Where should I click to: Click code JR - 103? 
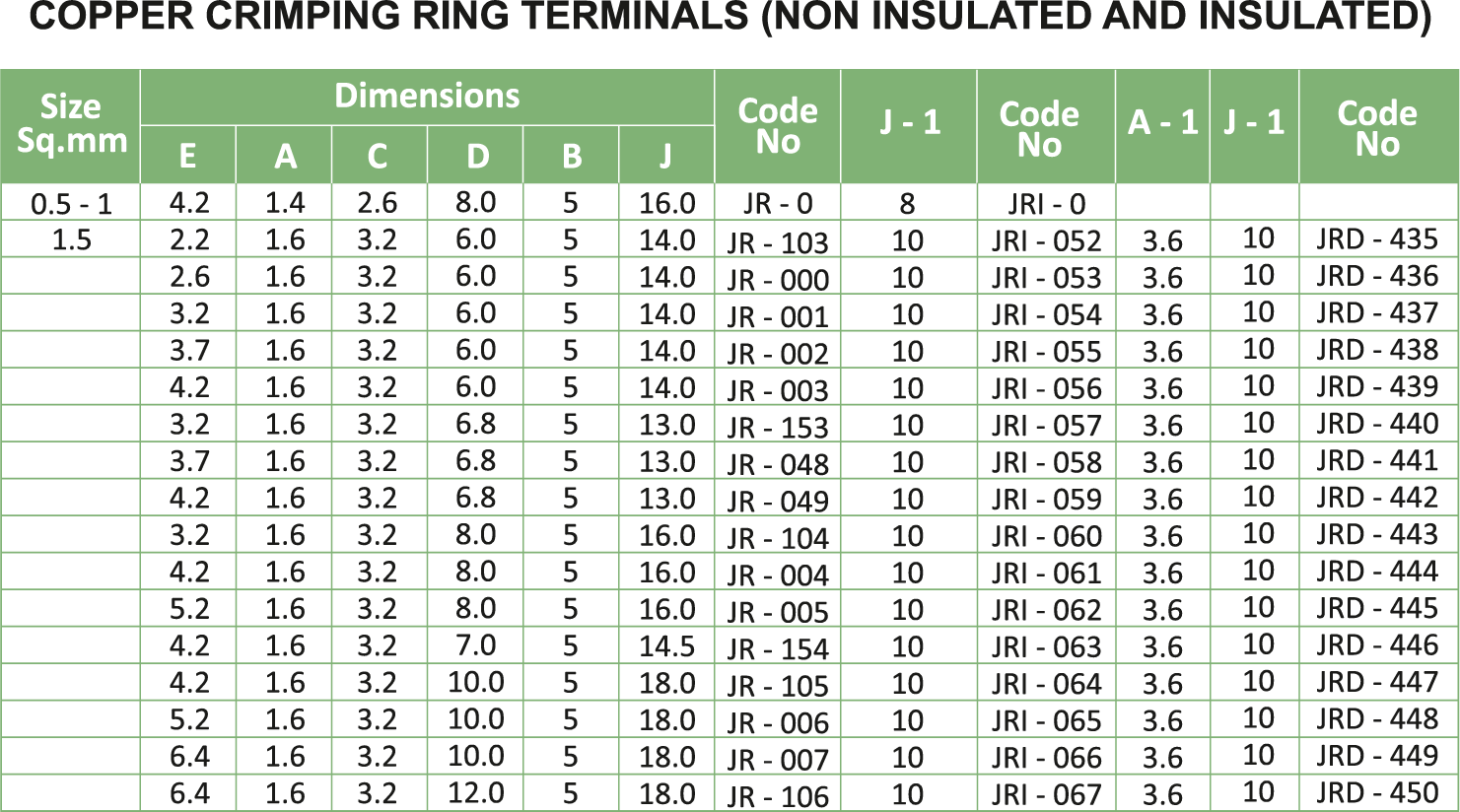778,242
